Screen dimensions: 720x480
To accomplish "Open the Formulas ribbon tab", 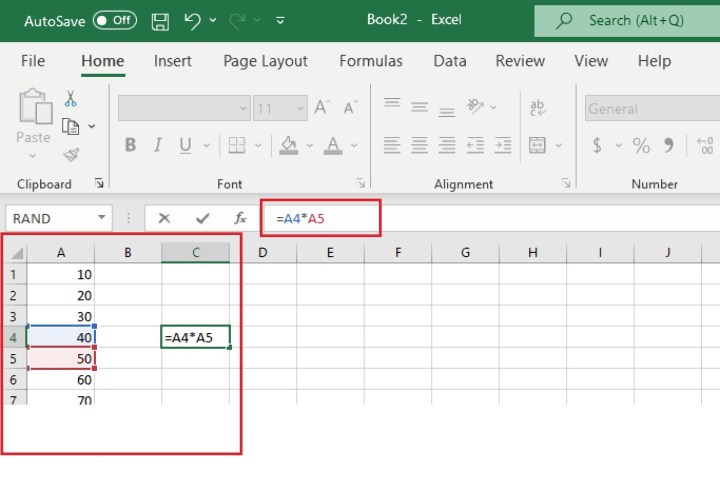I will (x=371, y=61).
